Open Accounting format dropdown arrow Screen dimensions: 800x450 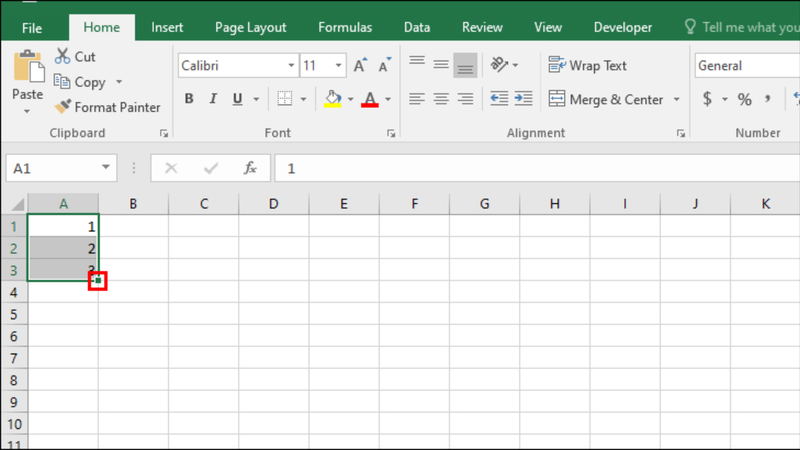pyautogui.click(x=724, y=99)
